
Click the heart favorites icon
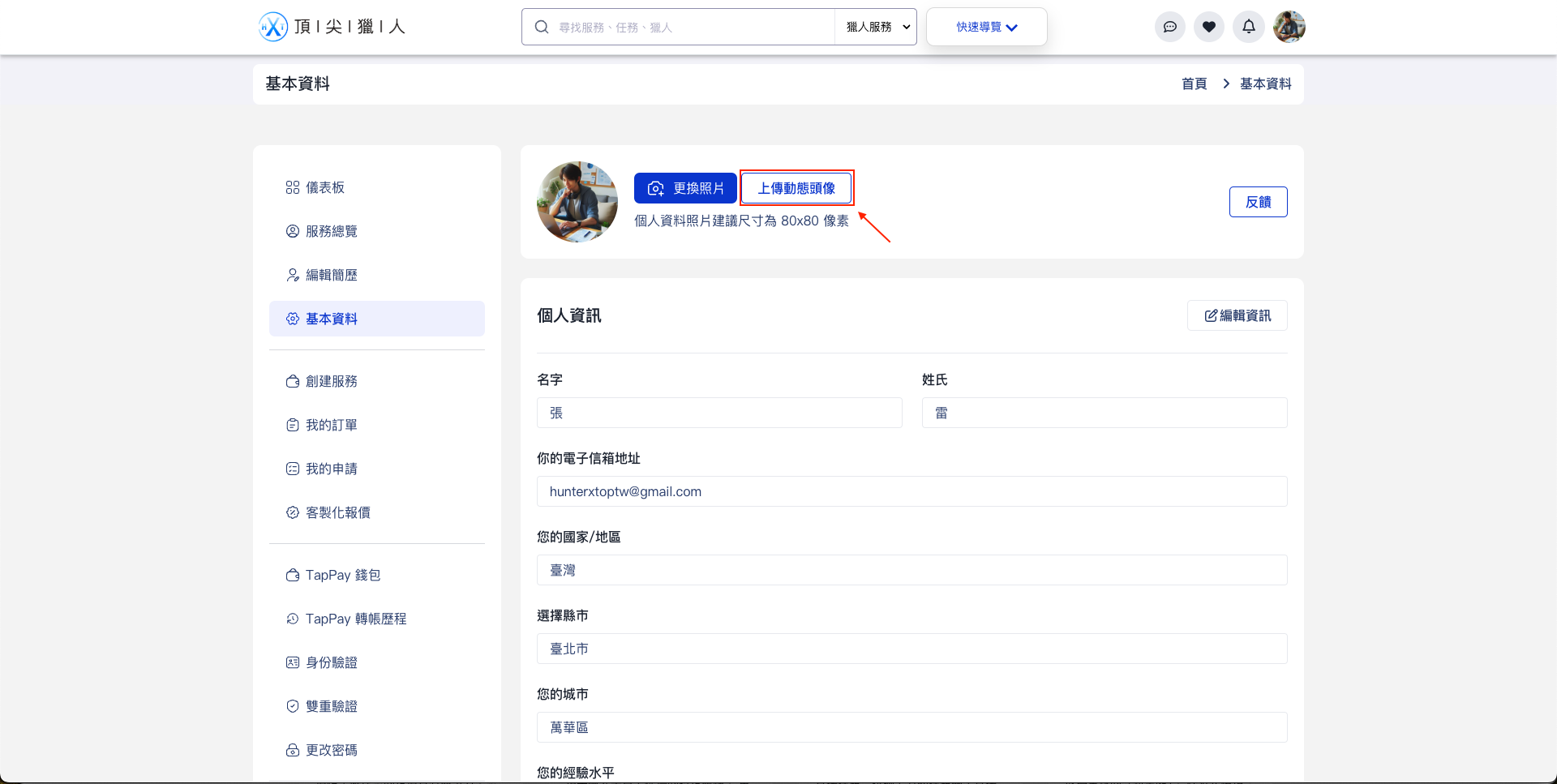coord(1208,27)
